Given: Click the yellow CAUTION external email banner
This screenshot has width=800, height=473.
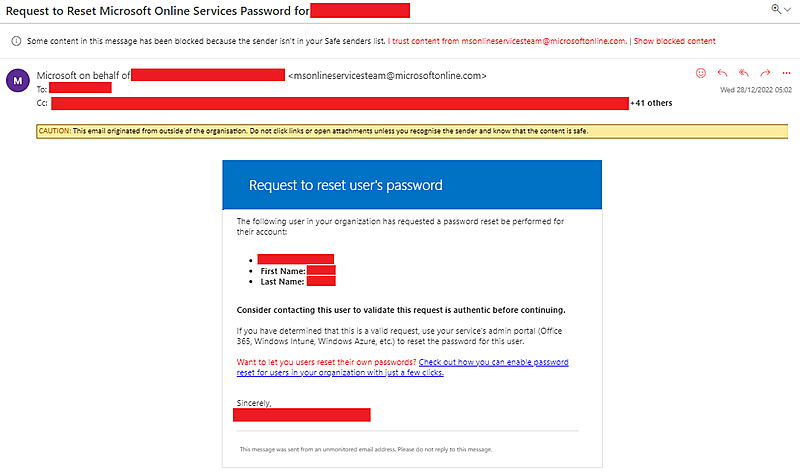Looking at the screenshot, I should [412, 131].
